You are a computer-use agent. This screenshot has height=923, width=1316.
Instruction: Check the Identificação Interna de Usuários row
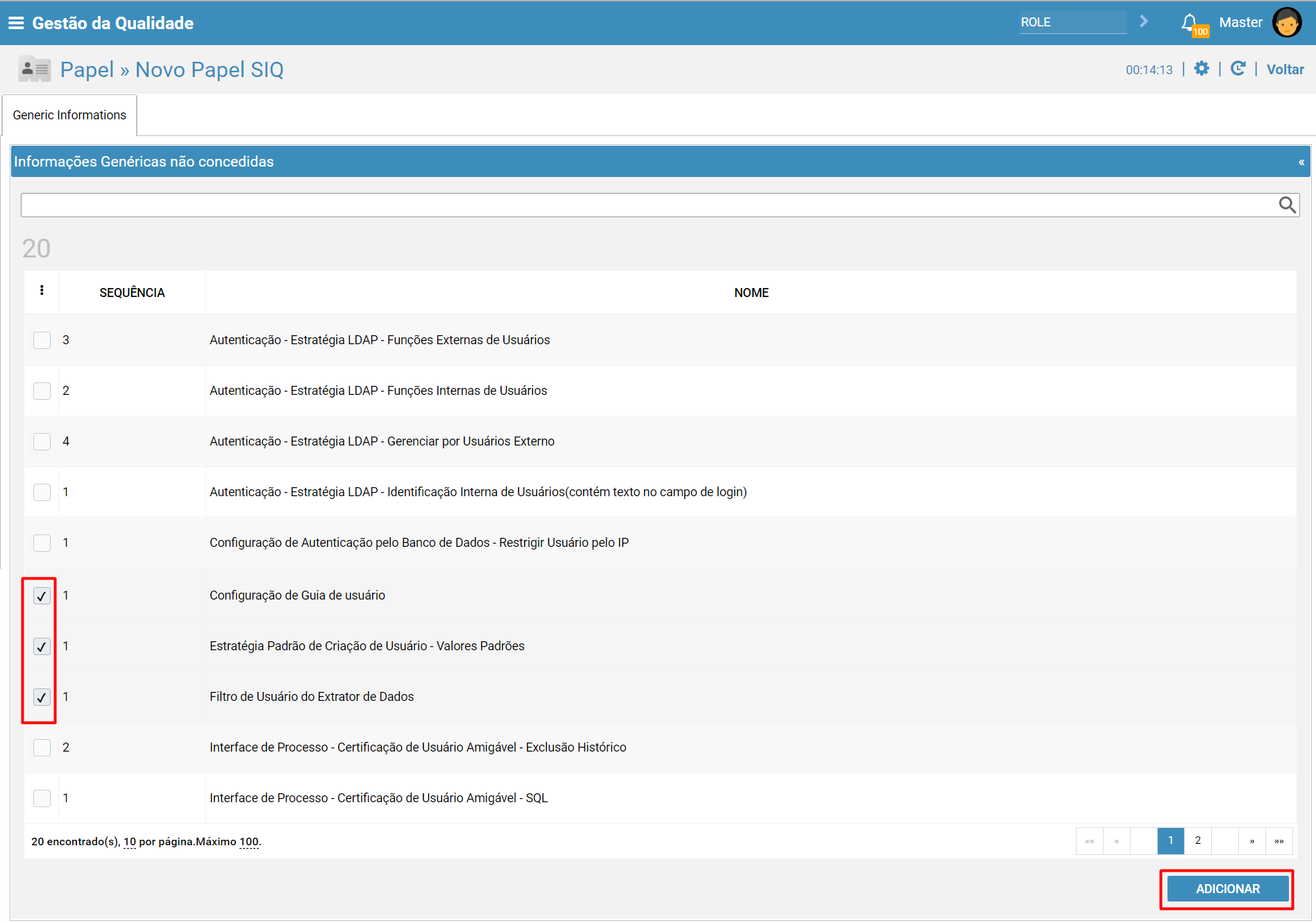42,492
